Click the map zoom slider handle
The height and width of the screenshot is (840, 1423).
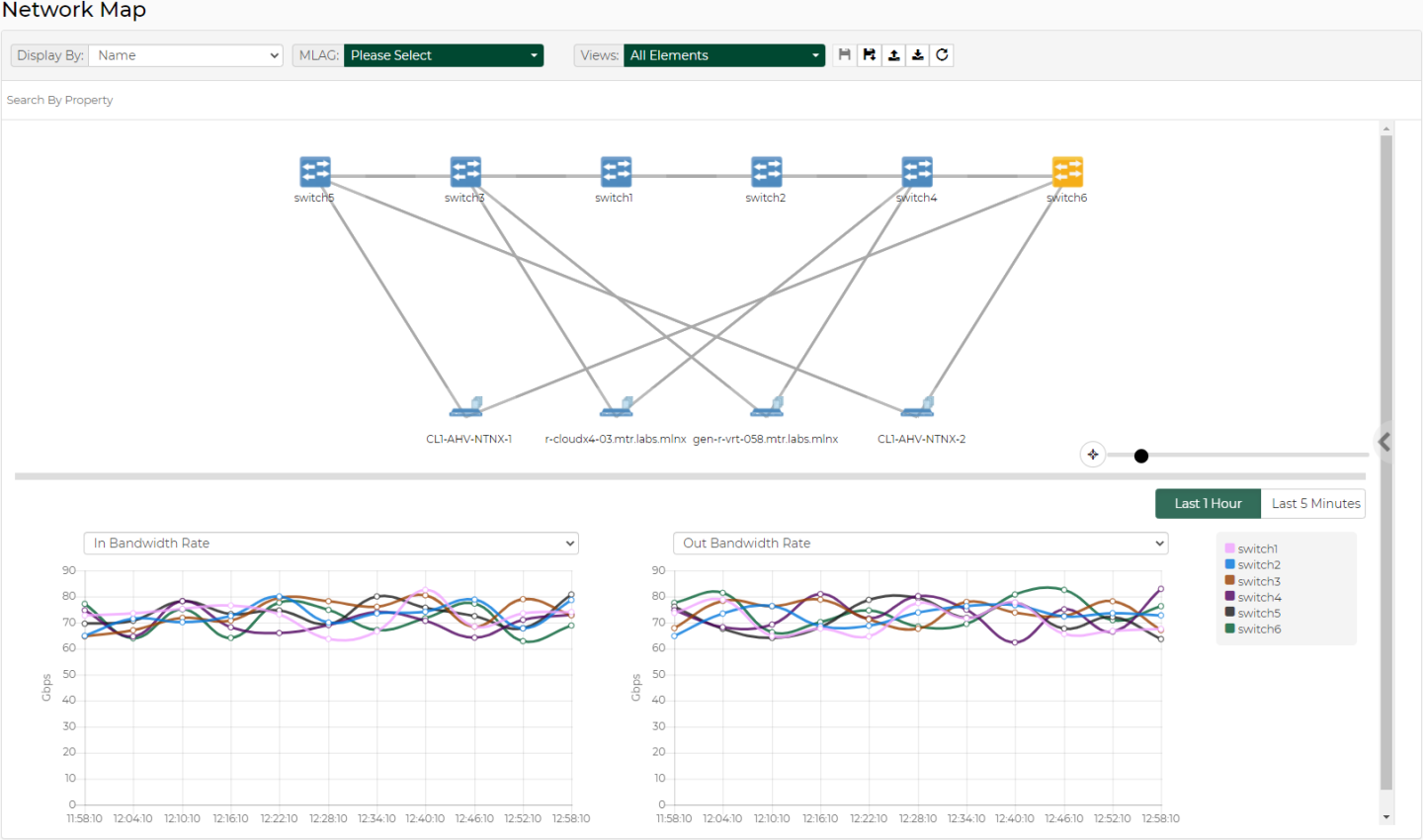click(1141, 456)
